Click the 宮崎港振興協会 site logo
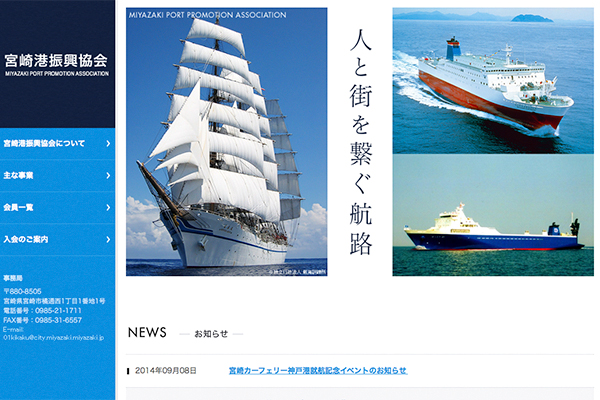The width and height of the screenshot is (600, 400). [57, 64]
